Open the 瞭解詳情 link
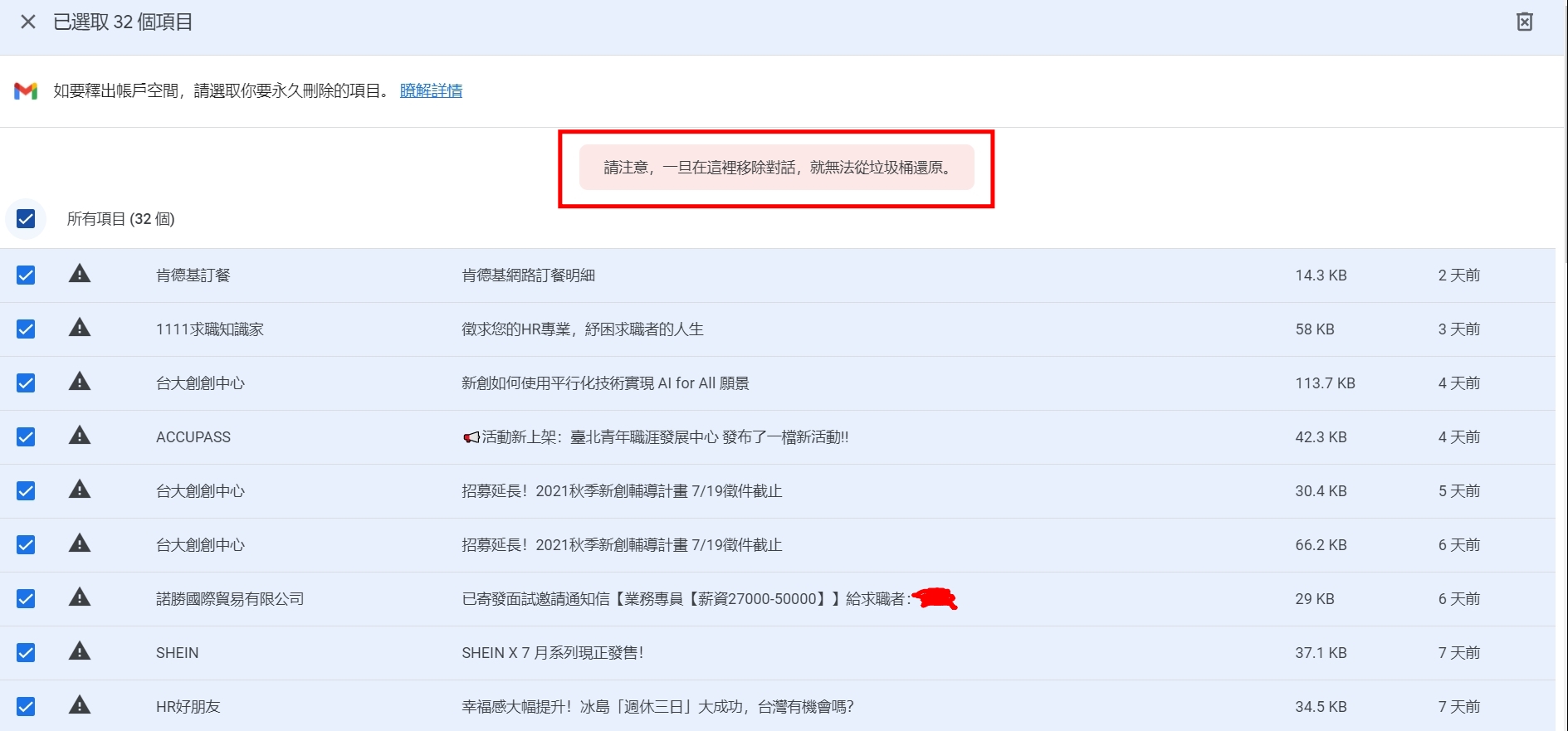This screenshot has height=731, width=1568. 431,90
